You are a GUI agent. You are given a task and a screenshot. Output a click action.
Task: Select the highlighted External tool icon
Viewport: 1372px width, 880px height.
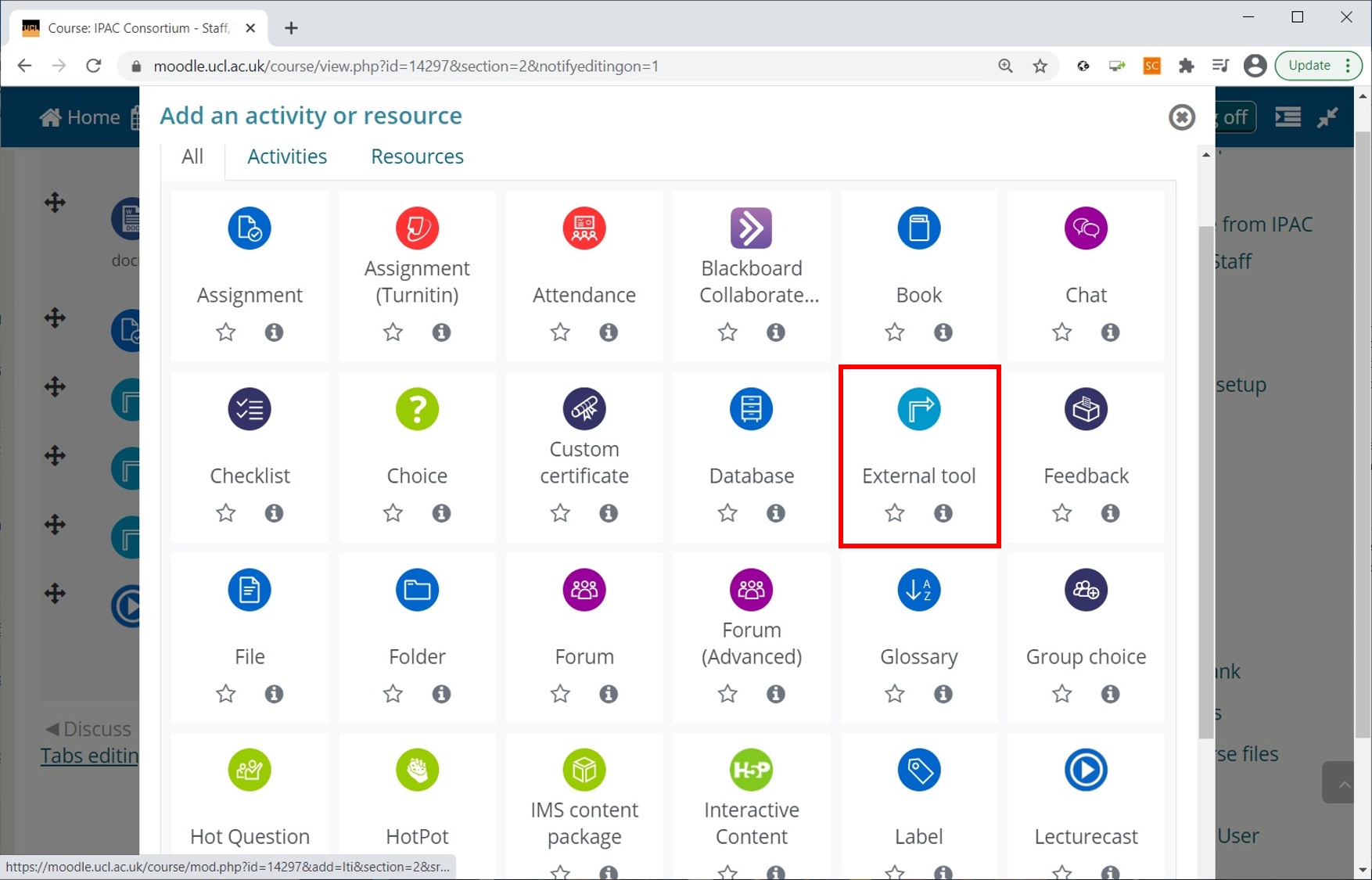[918, 408]
